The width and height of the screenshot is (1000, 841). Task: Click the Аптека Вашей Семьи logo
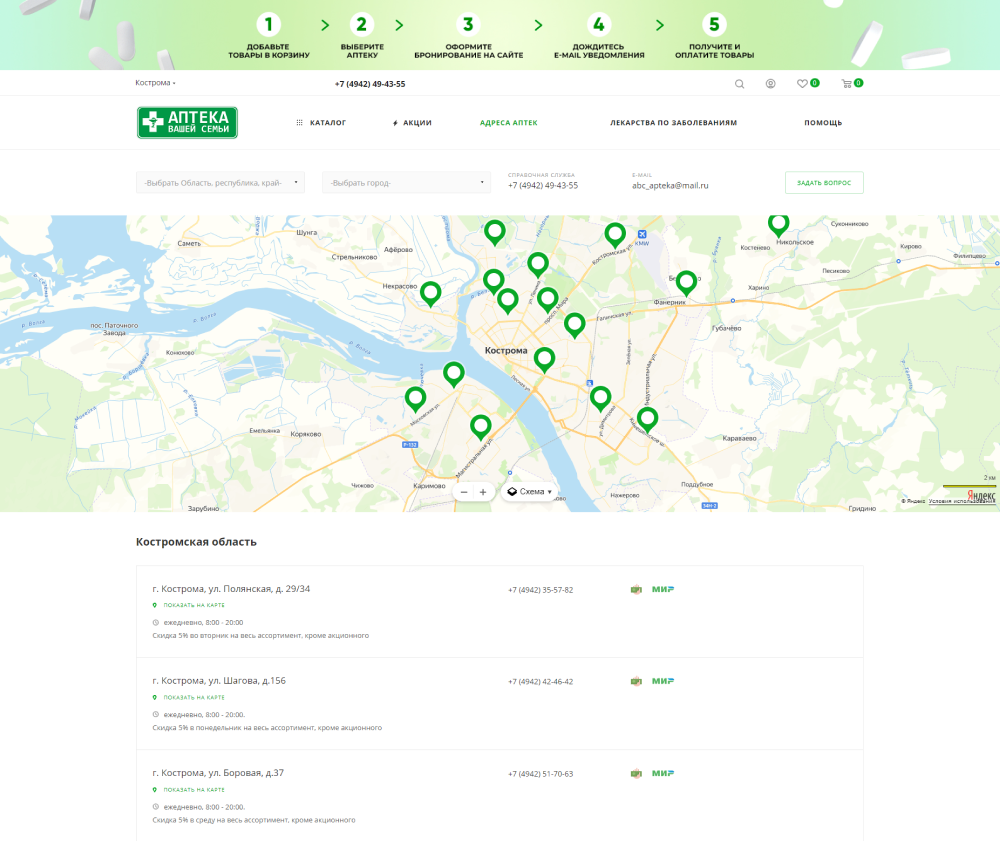(187, 123)
